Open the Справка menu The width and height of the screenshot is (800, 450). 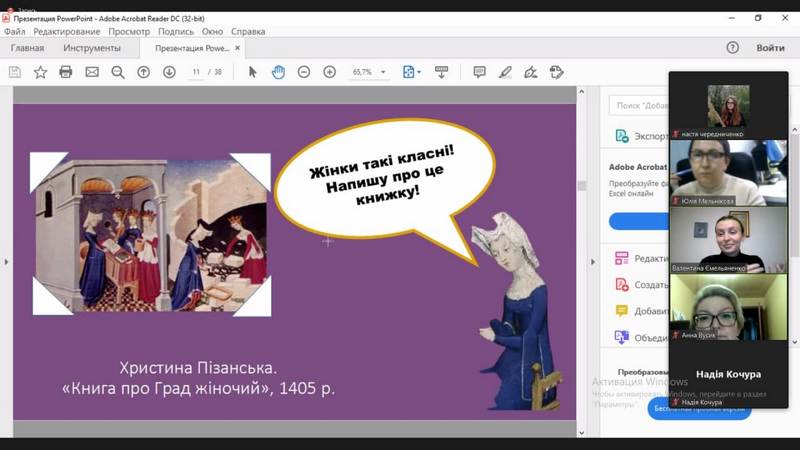tap(248, 31)
